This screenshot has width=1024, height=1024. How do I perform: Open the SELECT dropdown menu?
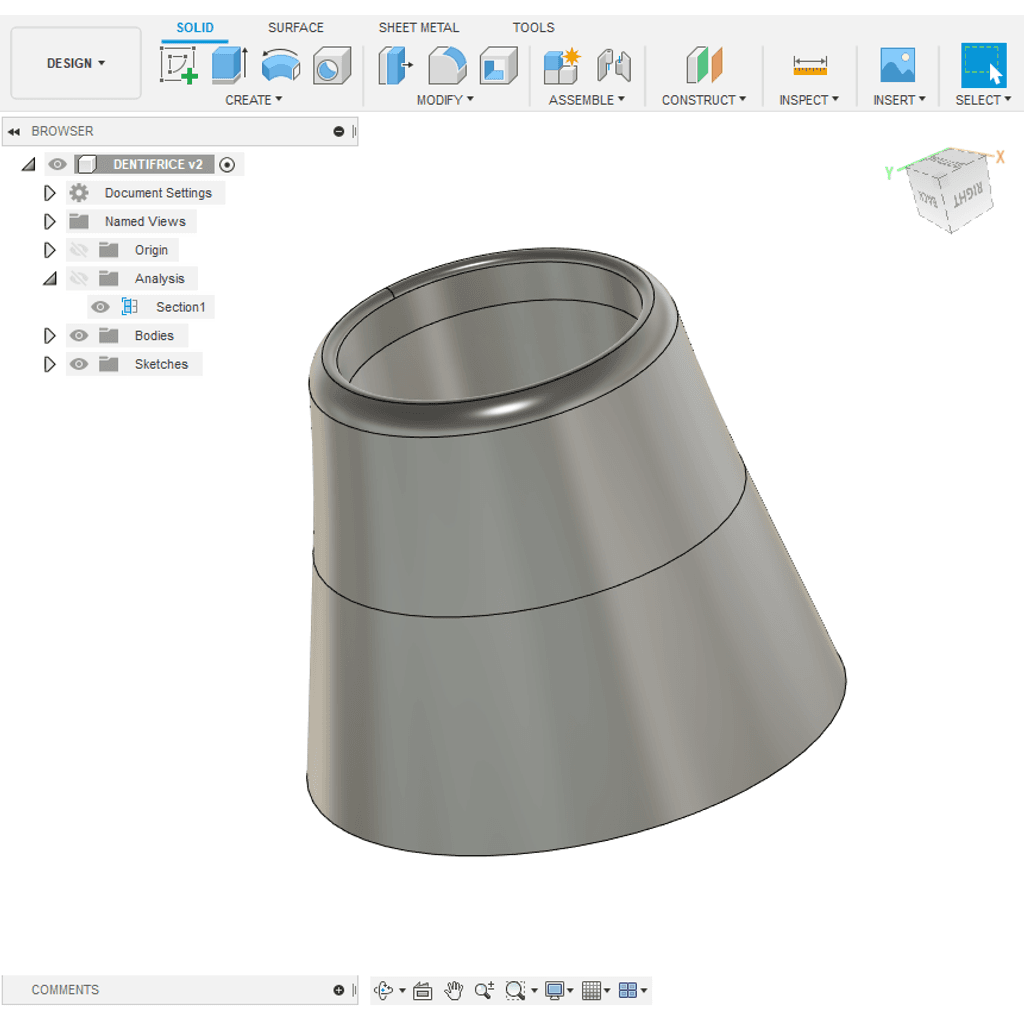[x=983, y=100]
